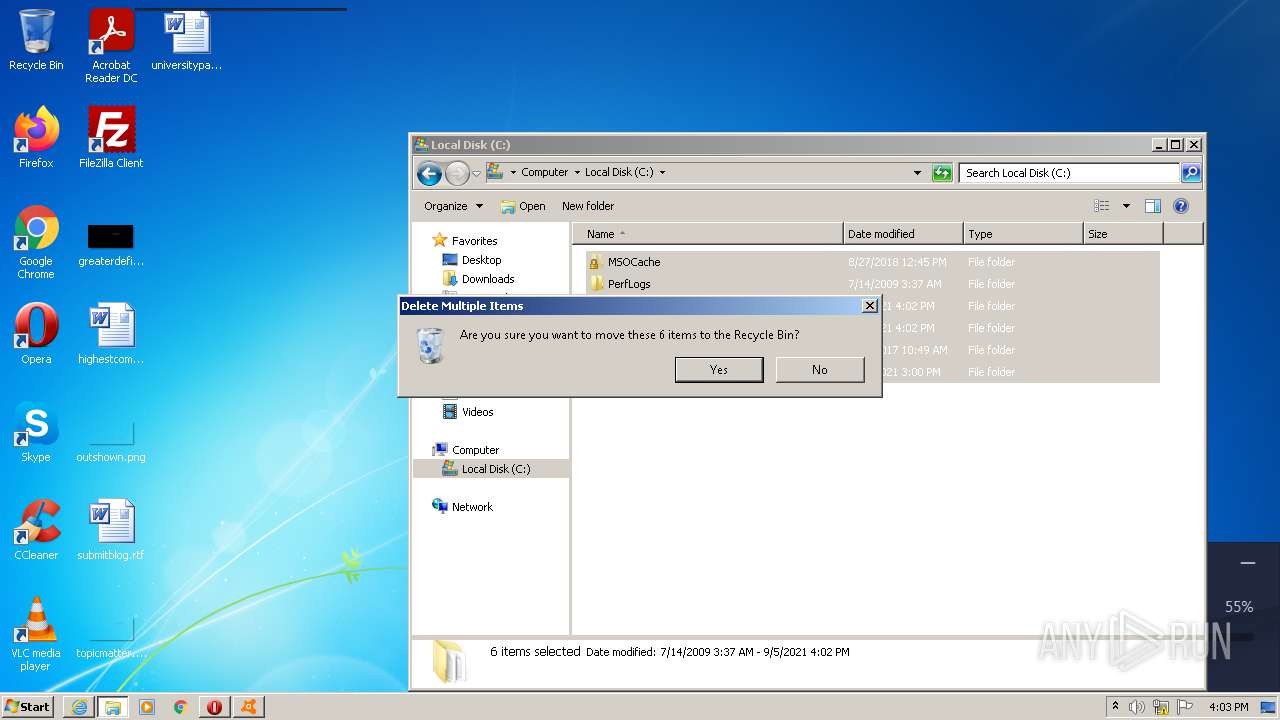Image resolution: width=1280 pixels, height=720 pixels.
Task: Click Local Disk (C:) in the breadcrumb
Action: (x=619, y=173)
